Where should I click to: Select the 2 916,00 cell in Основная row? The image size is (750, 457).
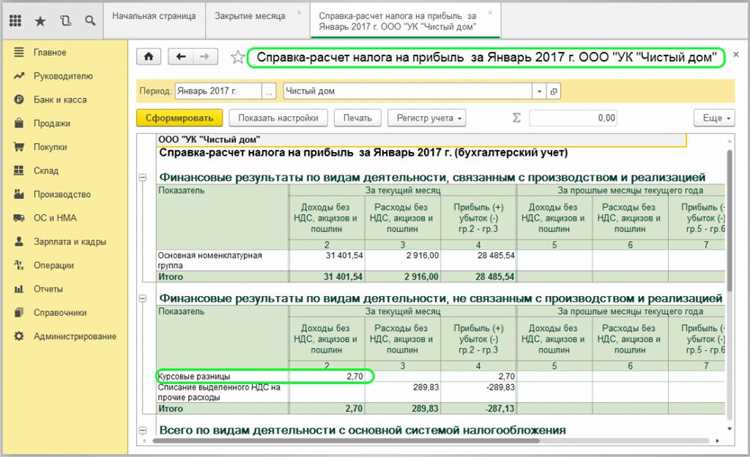tap(402, 260)
